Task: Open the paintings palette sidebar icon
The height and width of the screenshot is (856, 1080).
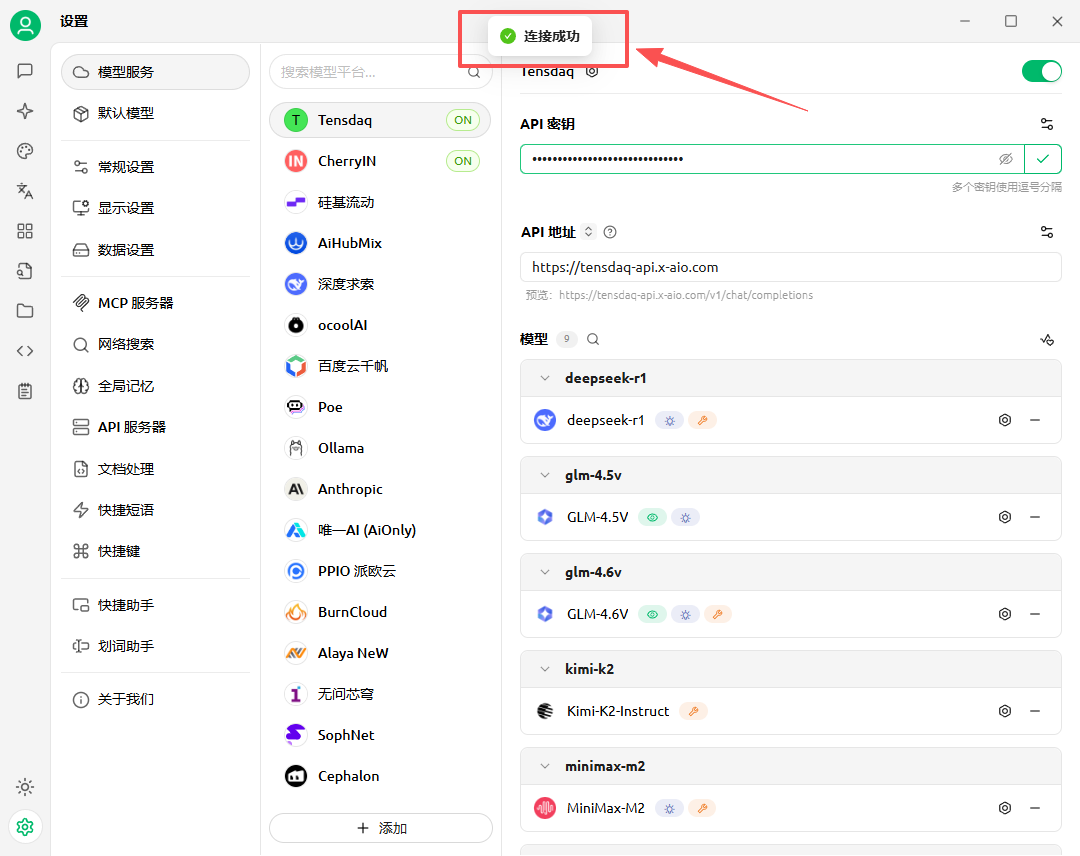Action: tap(25, 151)
